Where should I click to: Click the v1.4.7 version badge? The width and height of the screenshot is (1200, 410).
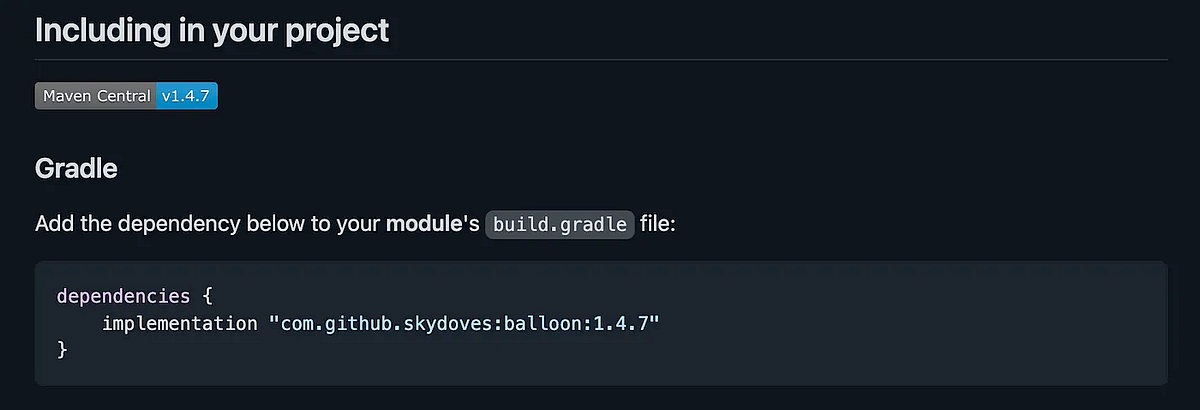coord(187,96)
